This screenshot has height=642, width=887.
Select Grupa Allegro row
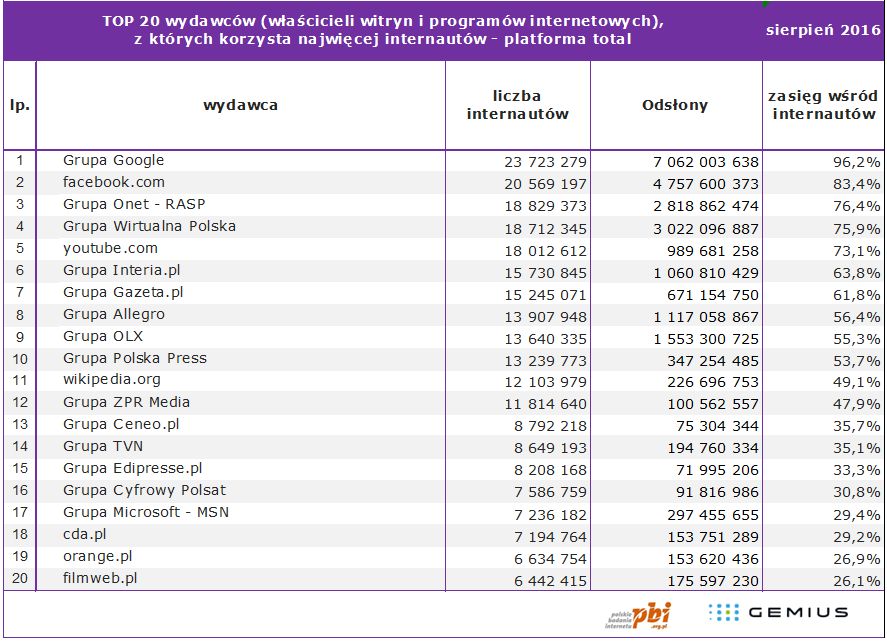click(x=444, y=316)
